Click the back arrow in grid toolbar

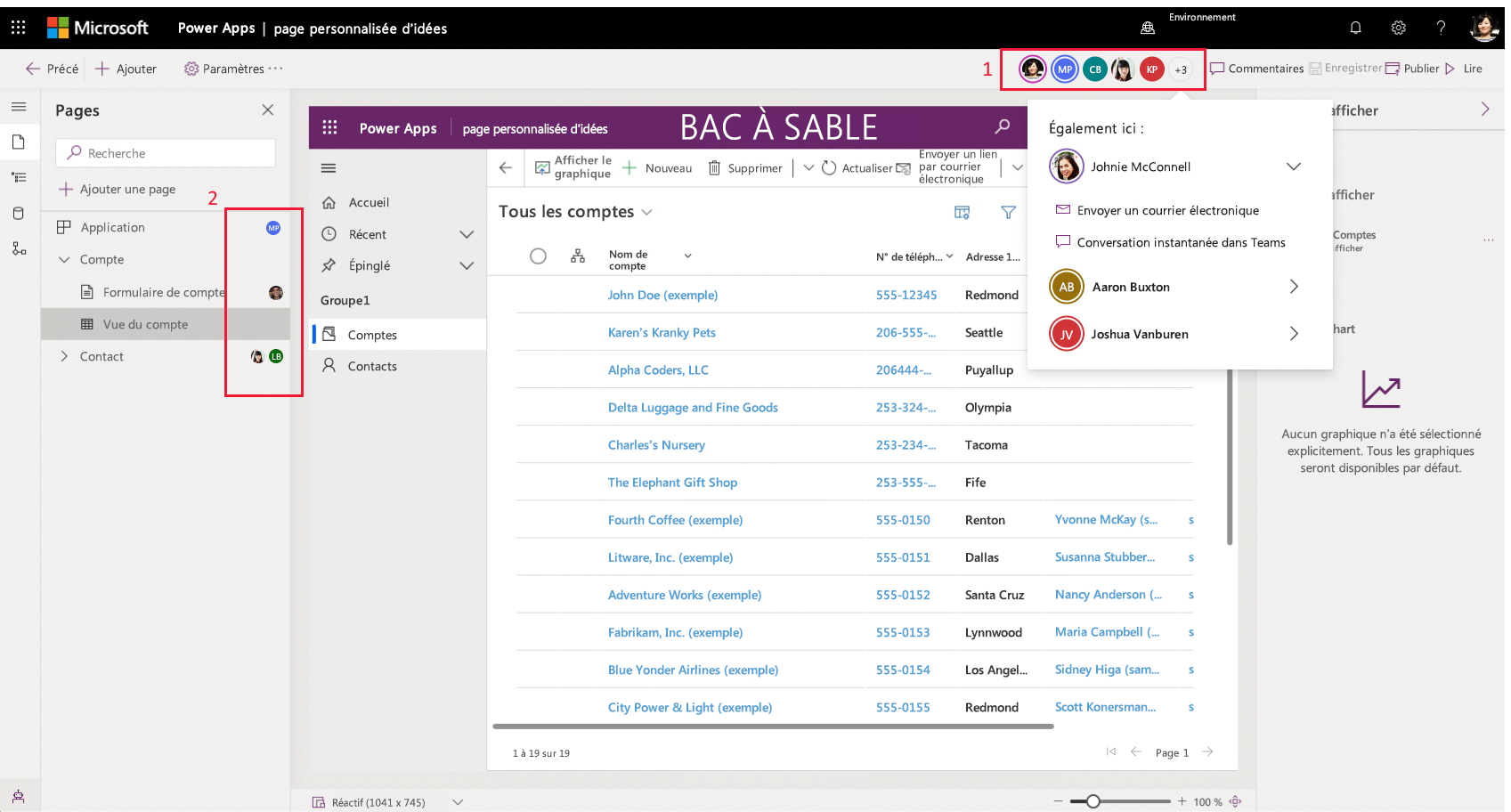click(506, 167)
